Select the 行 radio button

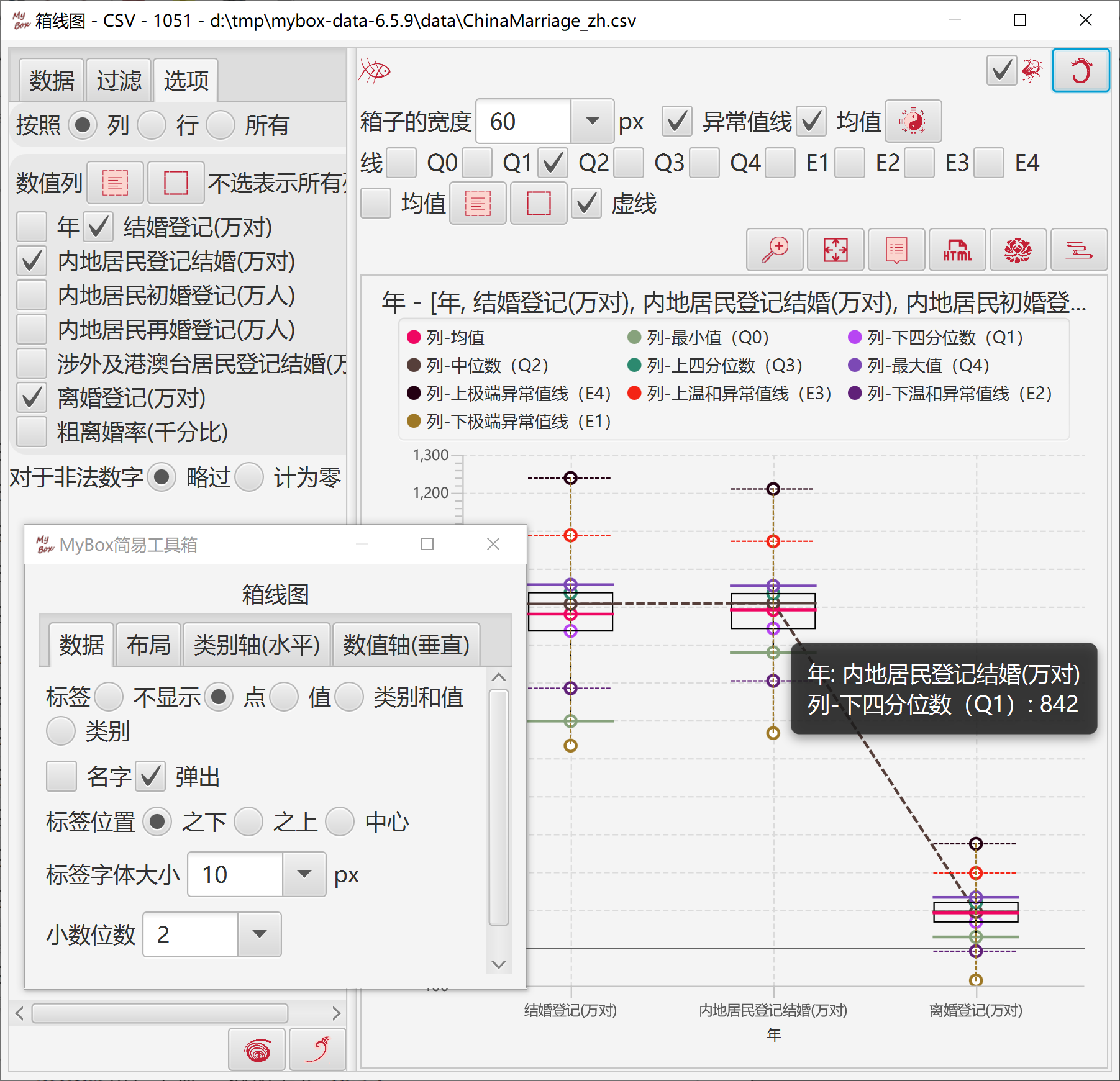[152, 125]
